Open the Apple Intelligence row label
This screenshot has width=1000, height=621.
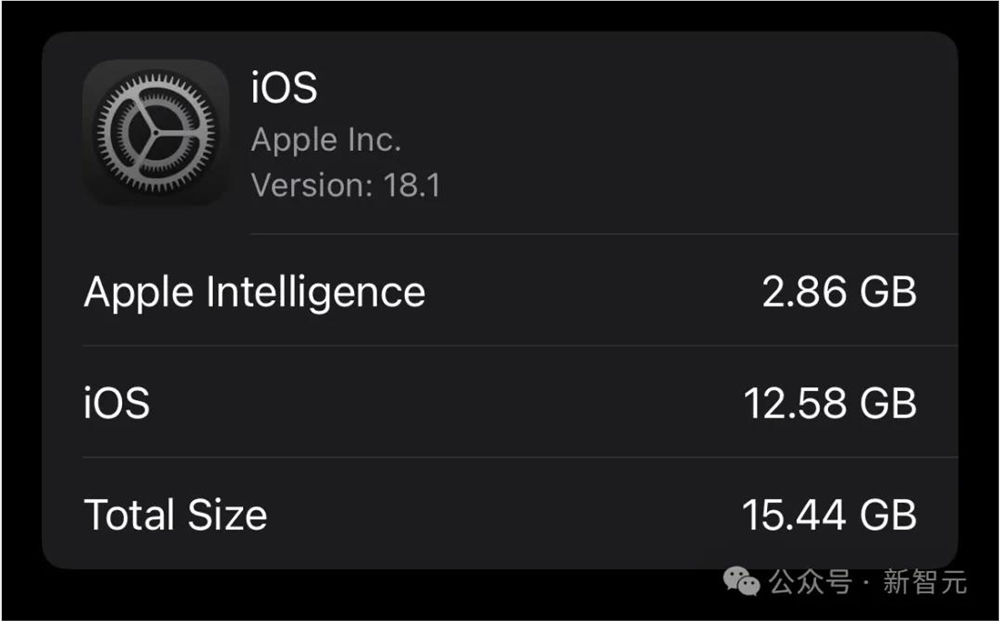[x=254, y=293]
